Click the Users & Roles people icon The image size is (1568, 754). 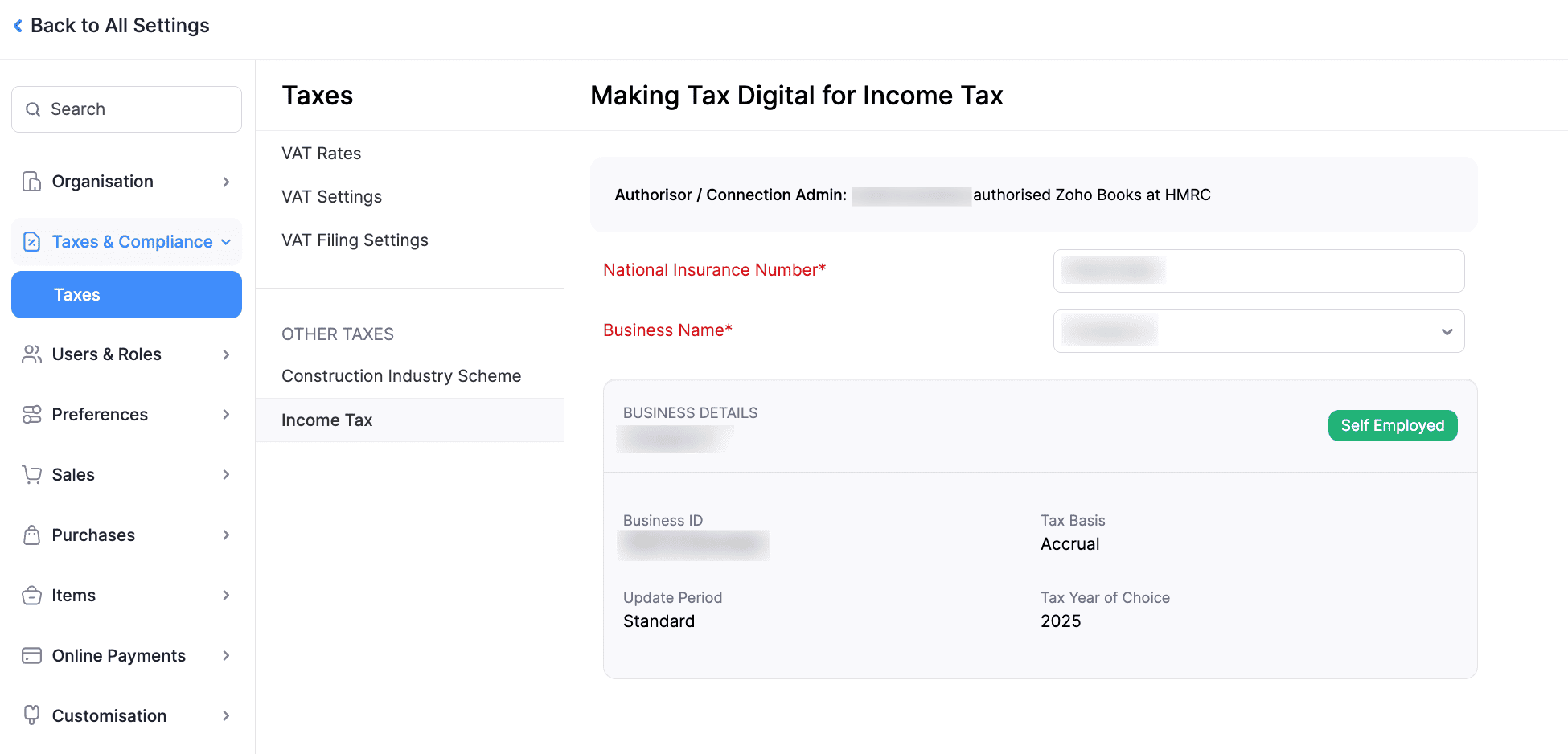[31, 354]
